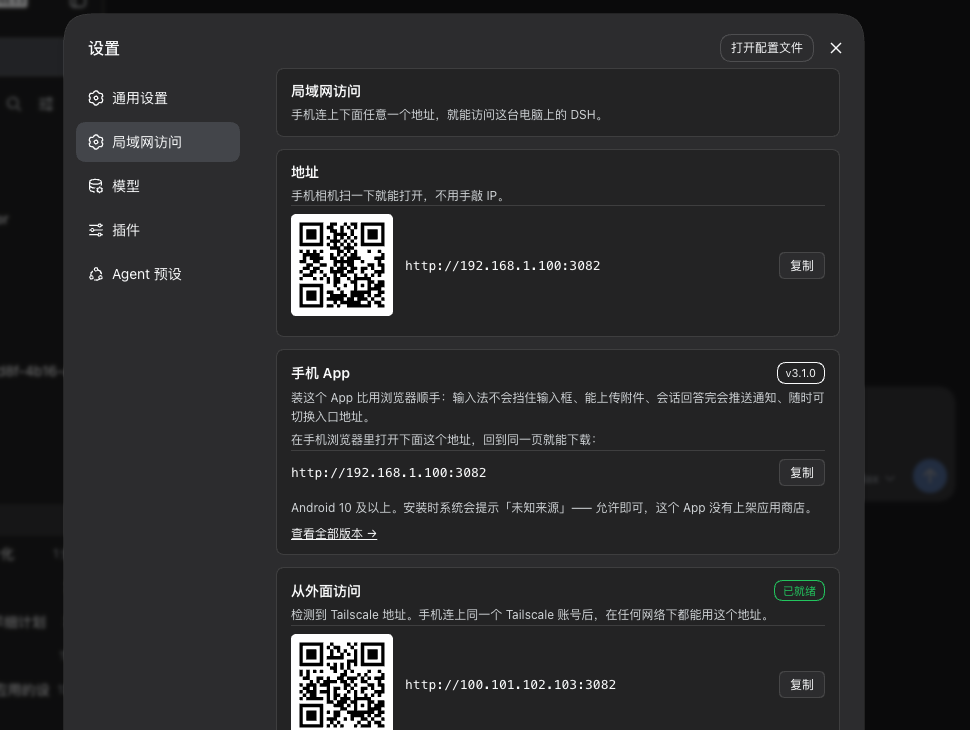The width and height of the screenshot is (970, 730).
Task: Click the sliders icon beside 插件
Action: tap(96, 230)
